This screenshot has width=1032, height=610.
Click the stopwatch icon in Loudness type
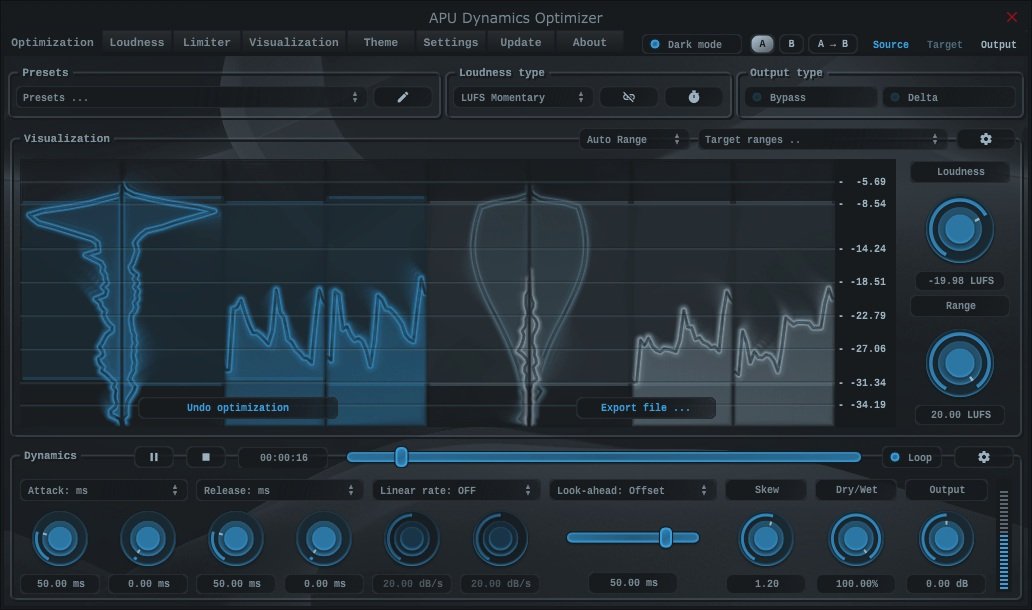[x=694, y=97]
